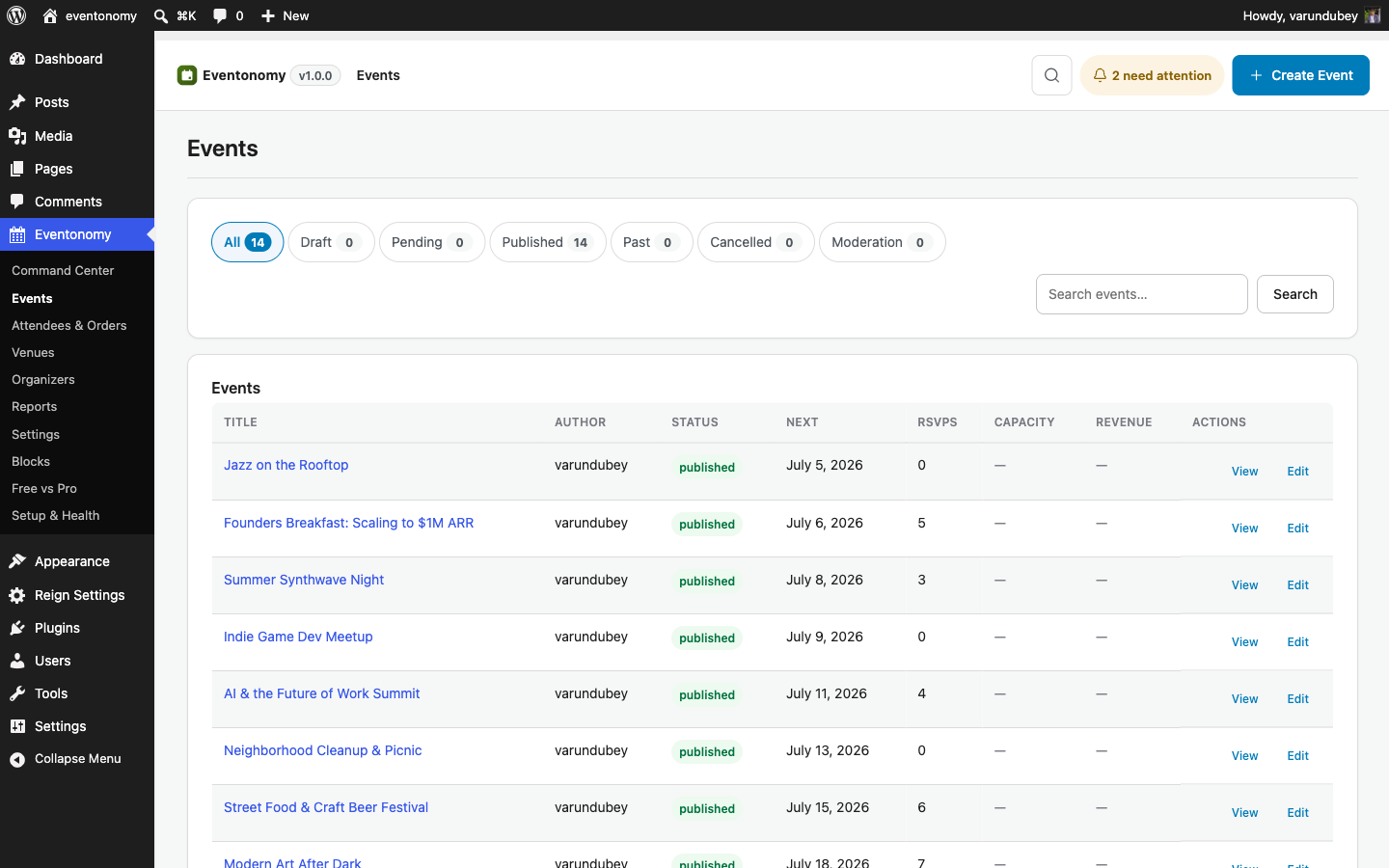The image size is (1389, 868).
Task: View the AI & Future of Work Summit
Action: coord(1244,699)
